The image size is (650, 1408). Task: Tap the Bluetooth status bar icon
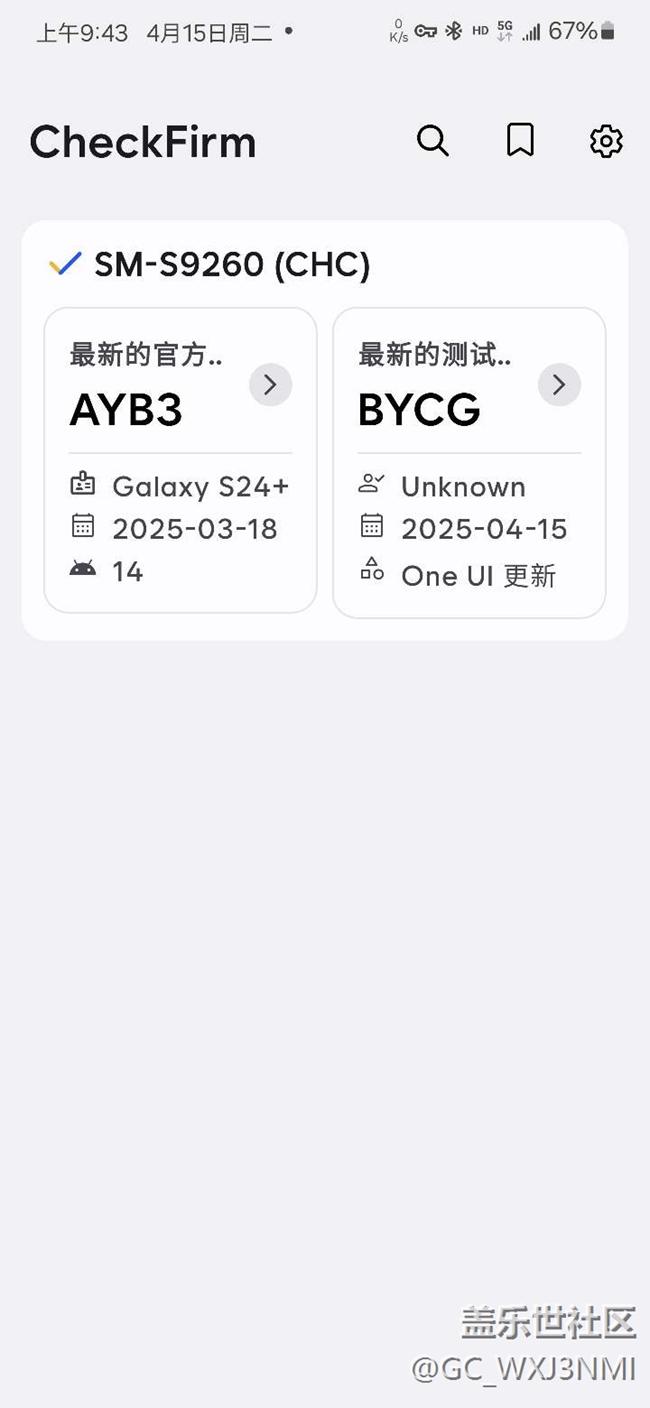453,31
